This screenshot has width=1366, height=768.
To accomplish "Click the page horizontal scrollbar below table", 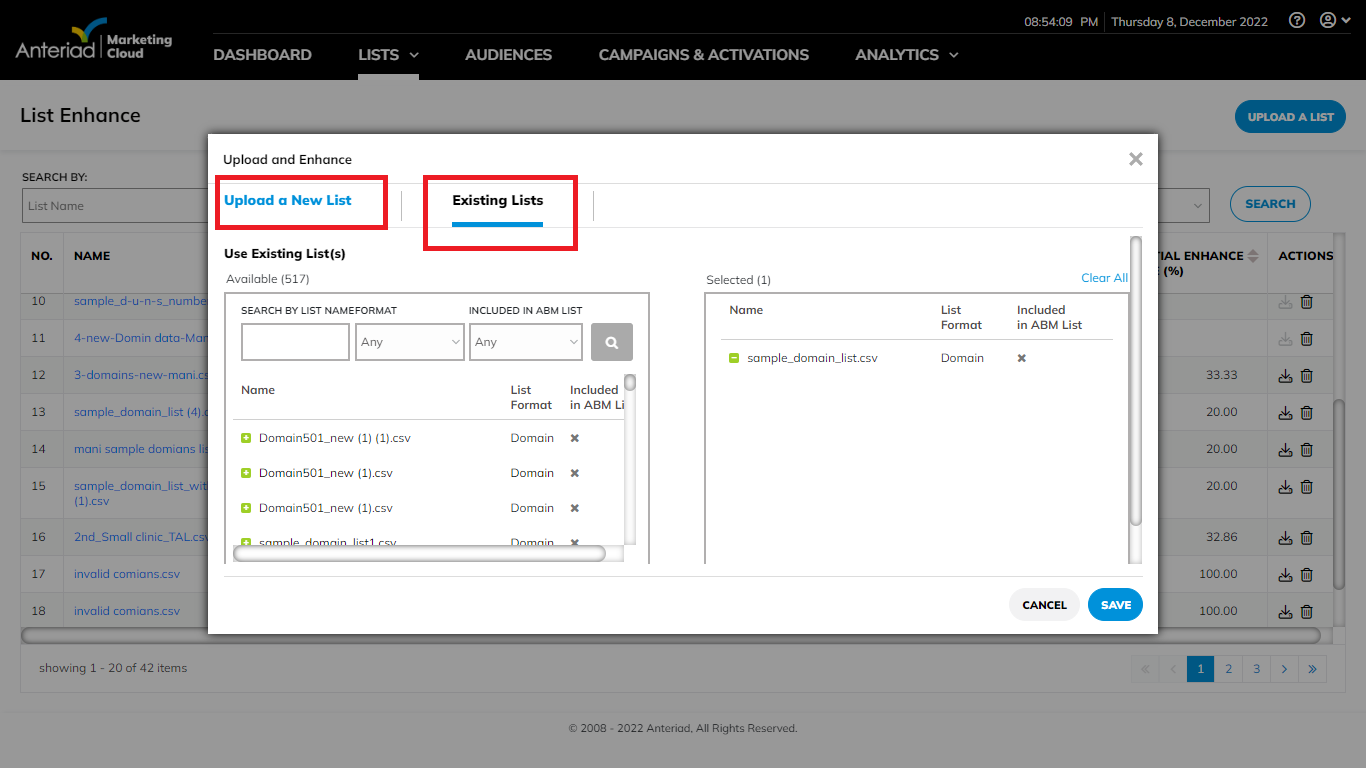I will tap(670, 635).
